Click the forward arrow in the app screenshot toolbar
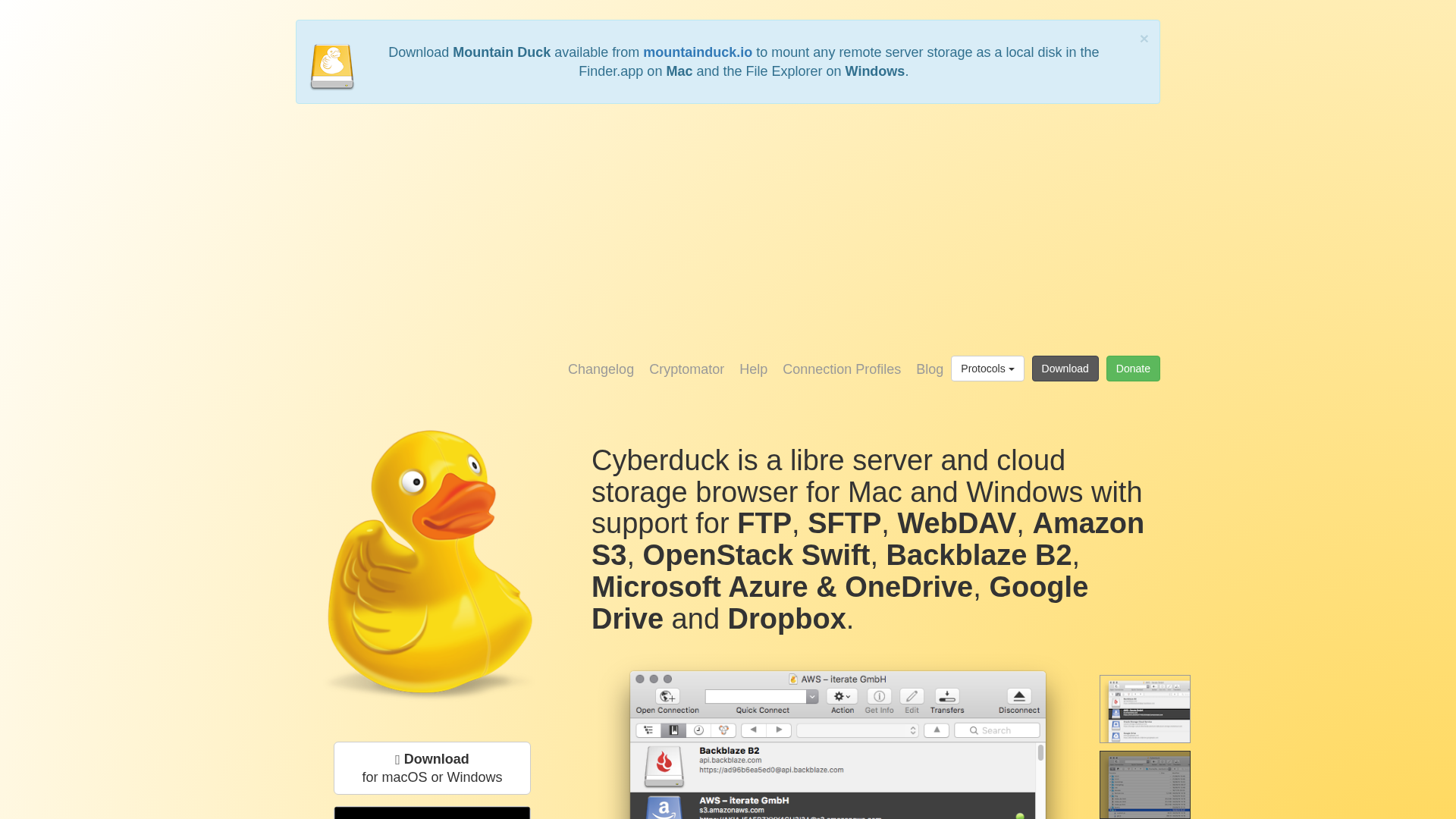1456x819 pixels. click(x=779, y=730)
